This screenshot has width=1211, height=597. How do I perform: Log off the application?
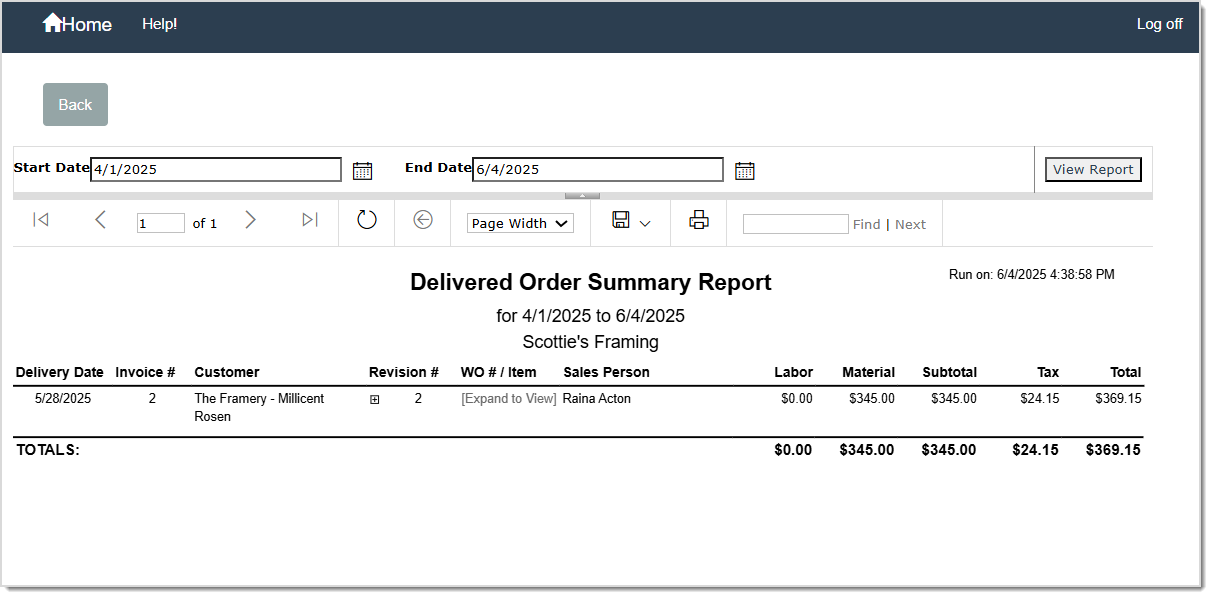1159,23
